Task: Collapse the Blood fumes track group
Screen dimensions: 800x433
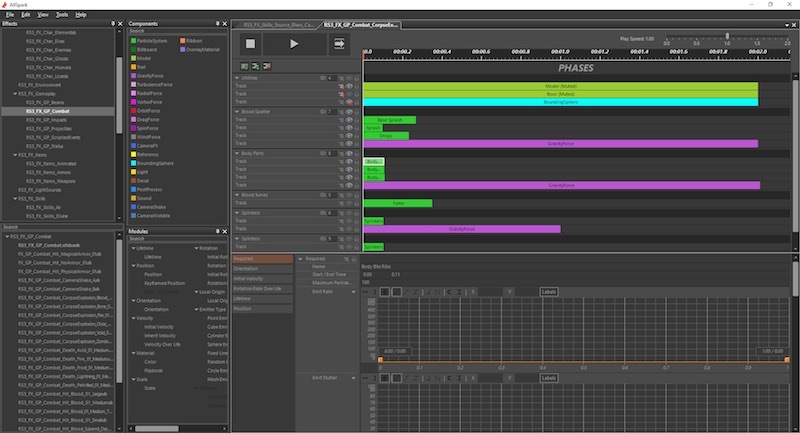Action: click(237, 195)
